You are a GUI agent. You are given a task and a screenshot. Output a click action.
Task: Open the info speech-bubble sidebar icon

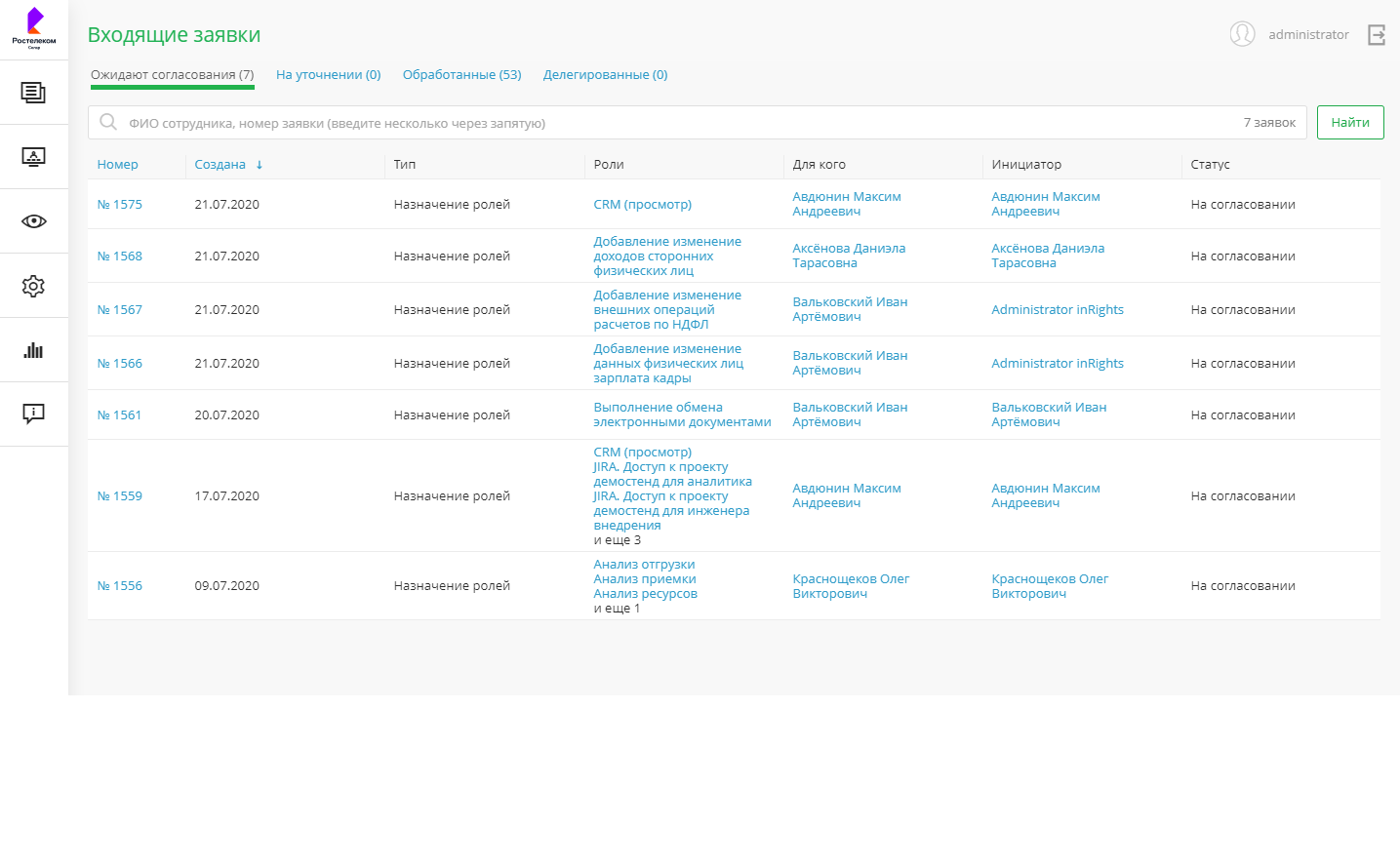(33, 414)
